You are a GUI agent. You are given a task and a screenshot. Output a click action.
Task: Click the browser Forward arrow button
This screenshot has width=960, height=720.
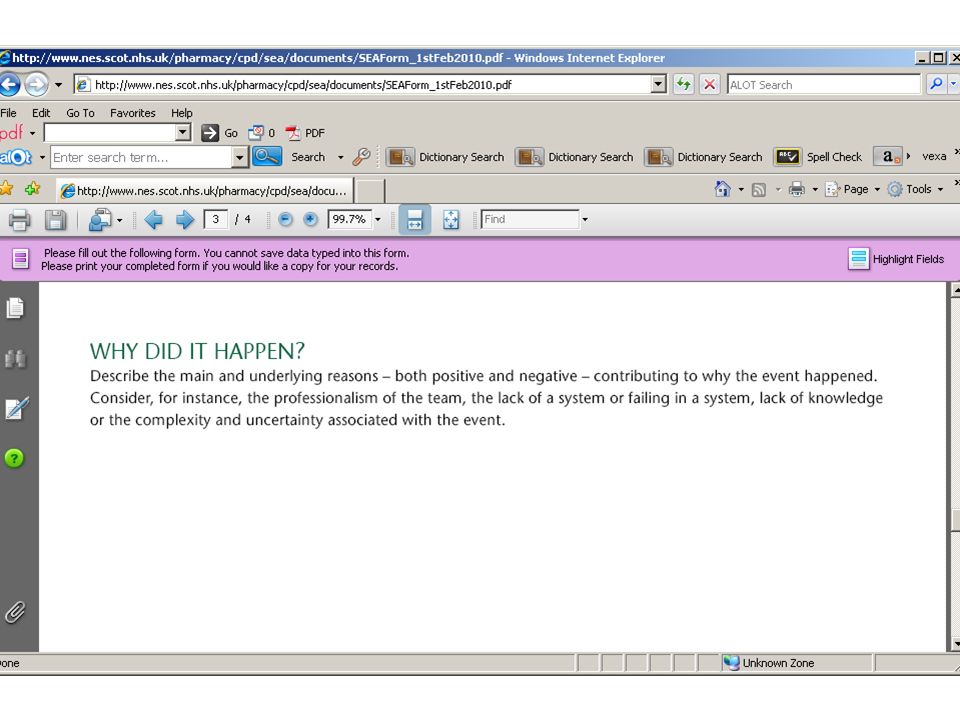coord(36,84)
